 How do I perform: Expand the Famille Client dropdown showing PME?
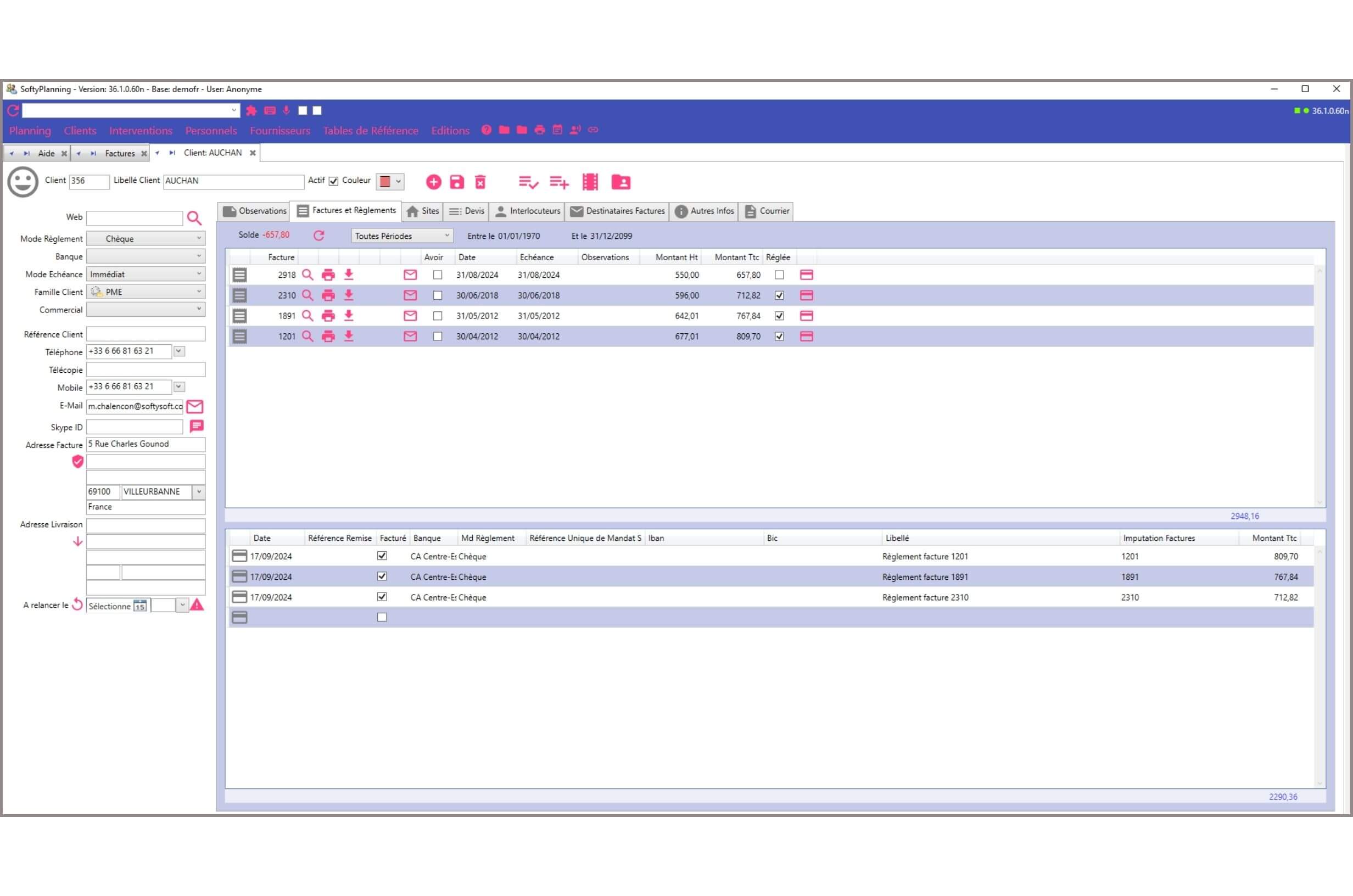point(198,292)
